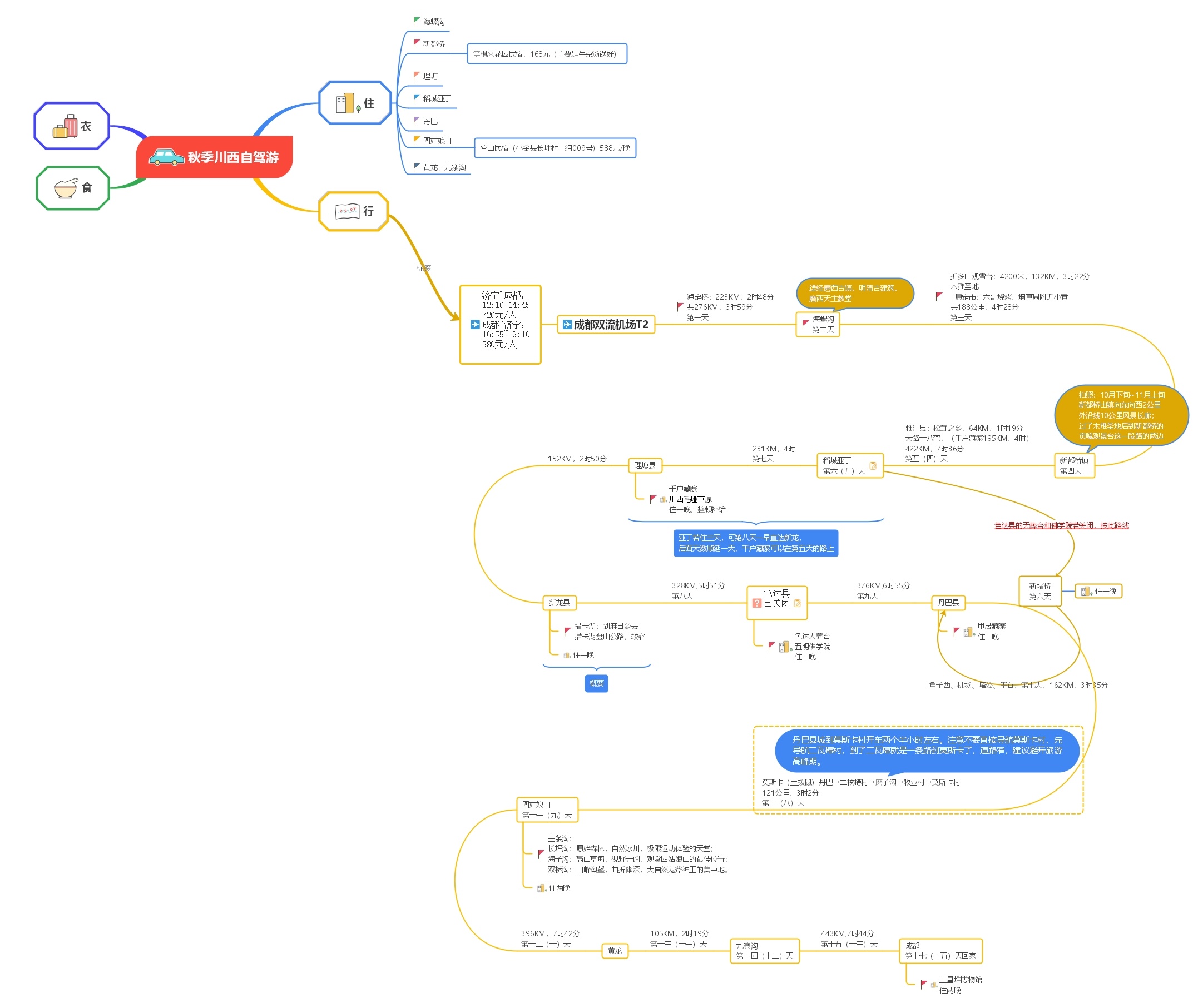Click the question mark icon on 色达县 node
The image size is (1203, 1008).
coord(758,603)
